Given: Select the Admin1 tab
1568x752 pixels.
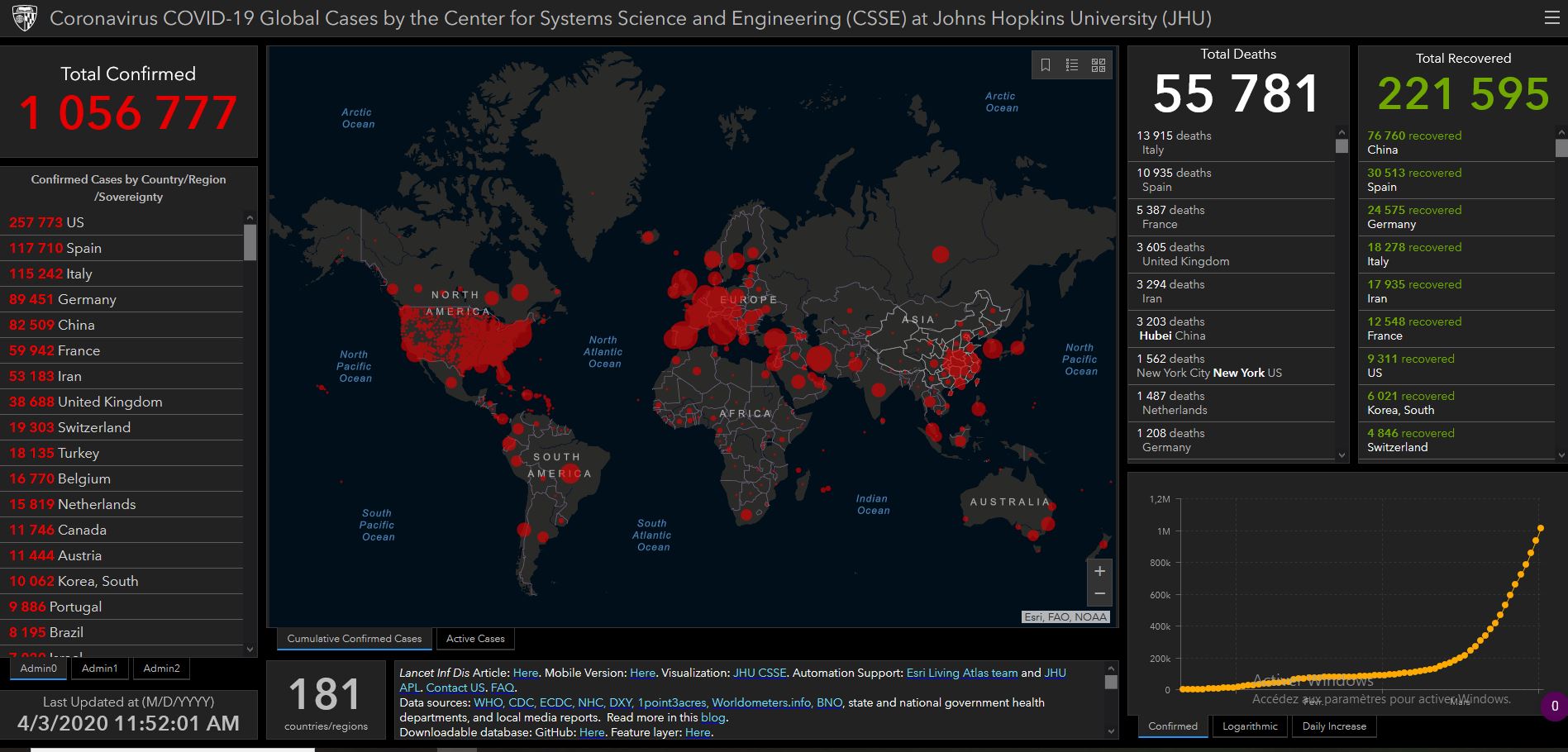Looking at the screenshot, I should click(99, 669).
